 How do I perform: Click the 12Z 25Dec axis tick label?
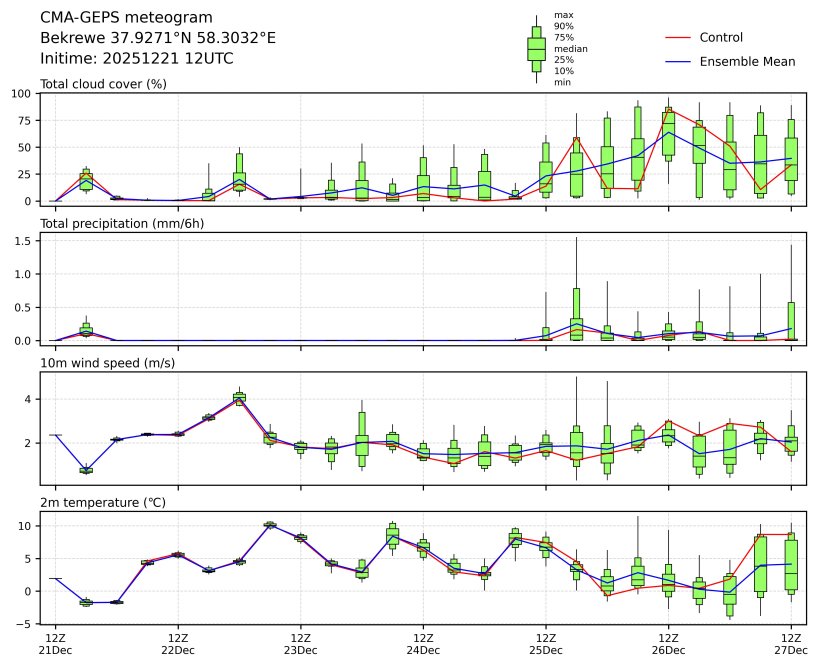pyautogui.click(x=545, y=644)
